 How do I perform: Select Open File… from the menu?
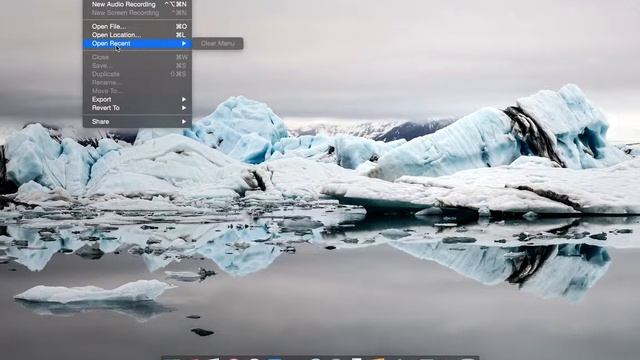(137, 26)
